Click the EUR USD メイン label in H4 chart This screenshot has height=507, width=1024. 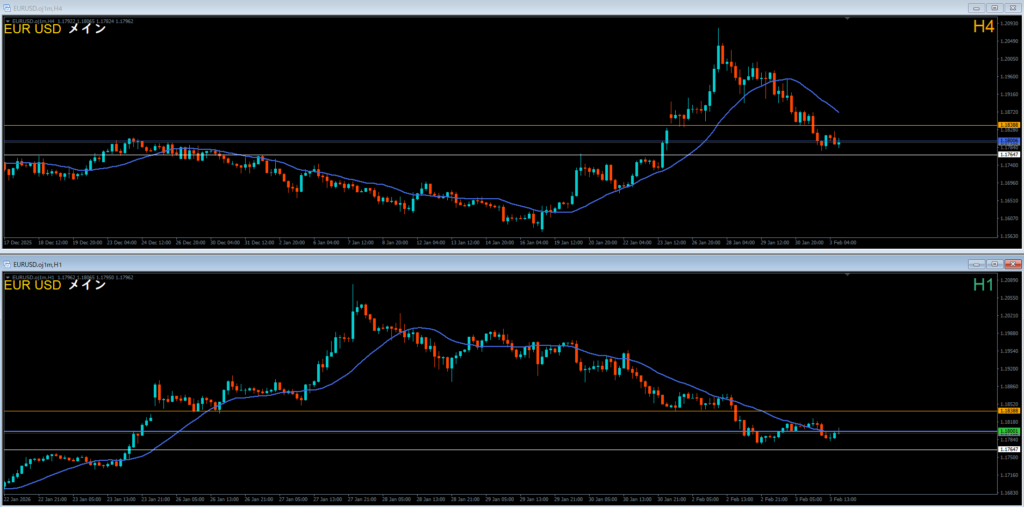point(56,29)
